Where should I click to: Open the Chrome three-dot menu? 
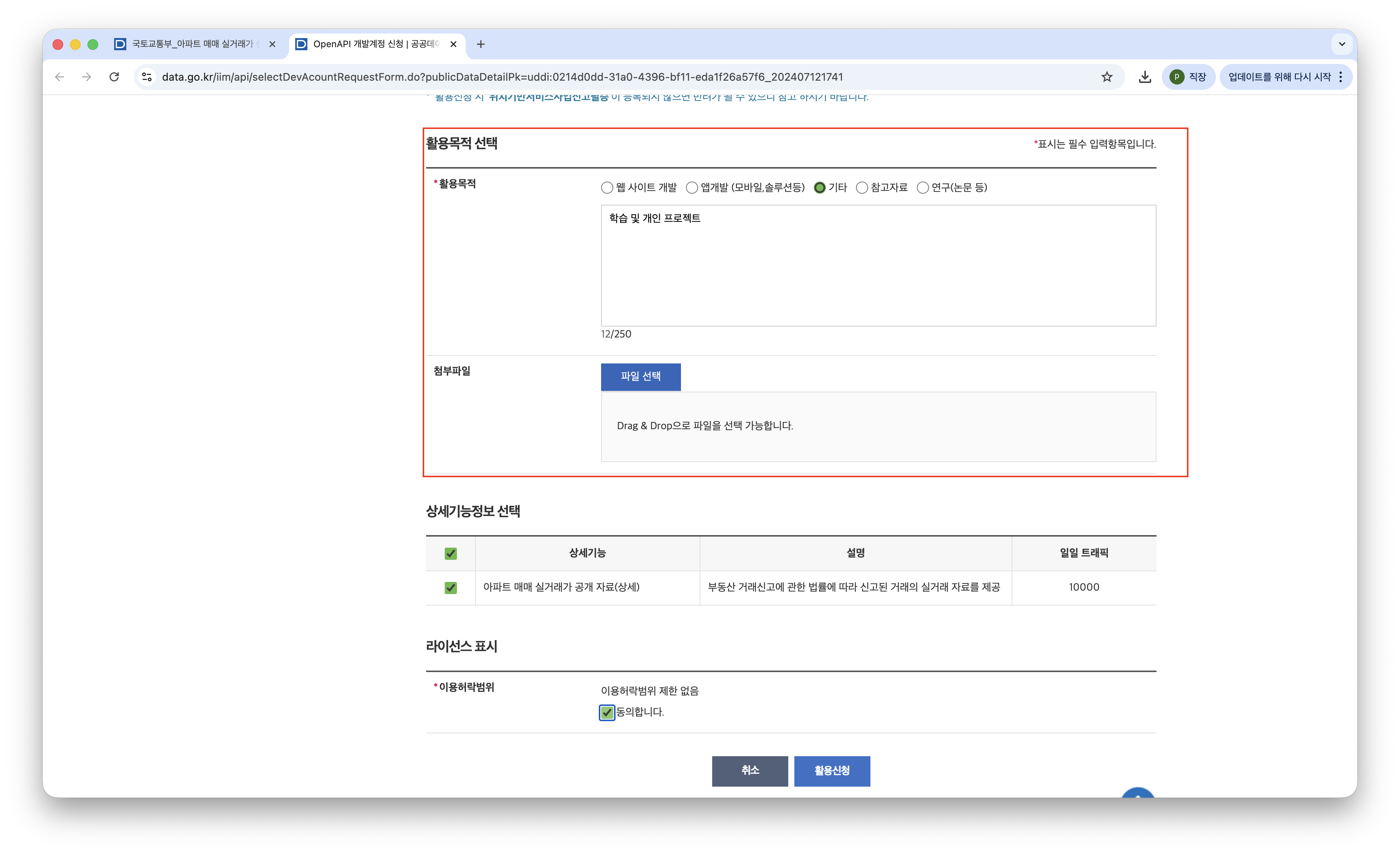point(1341,77)
